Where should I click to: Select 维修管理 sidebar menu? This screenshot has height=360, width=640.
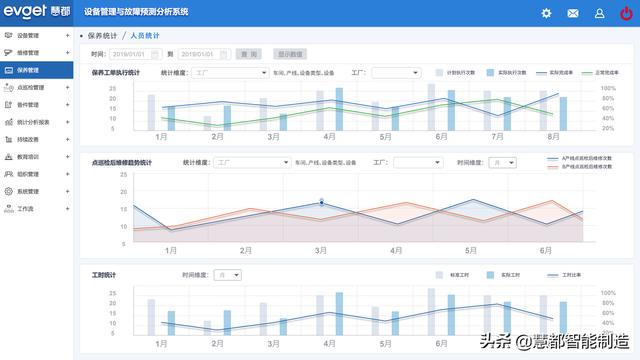37,53
